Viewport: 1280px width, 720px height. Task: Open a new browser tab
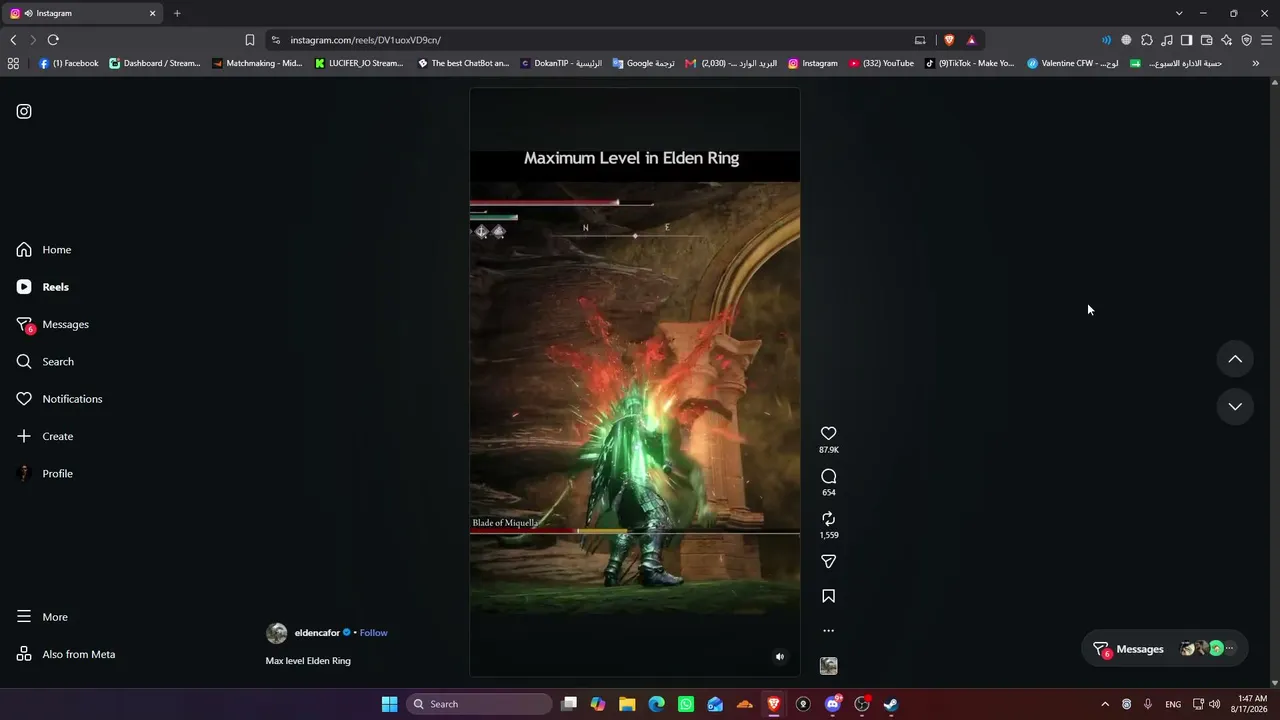point(177,13)
